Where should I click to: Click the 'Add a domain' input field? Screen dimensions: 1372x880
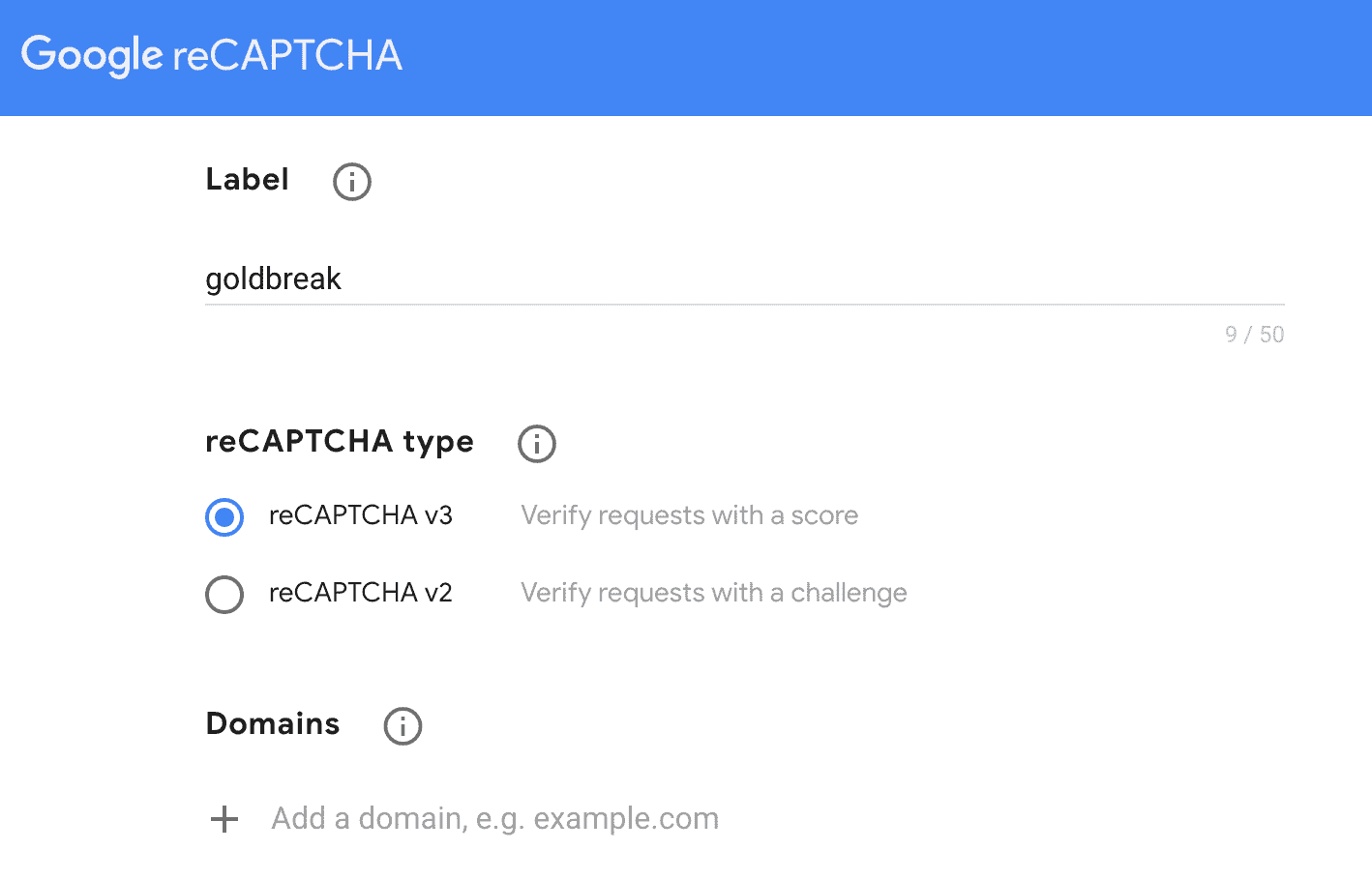[x=494, y=819]
